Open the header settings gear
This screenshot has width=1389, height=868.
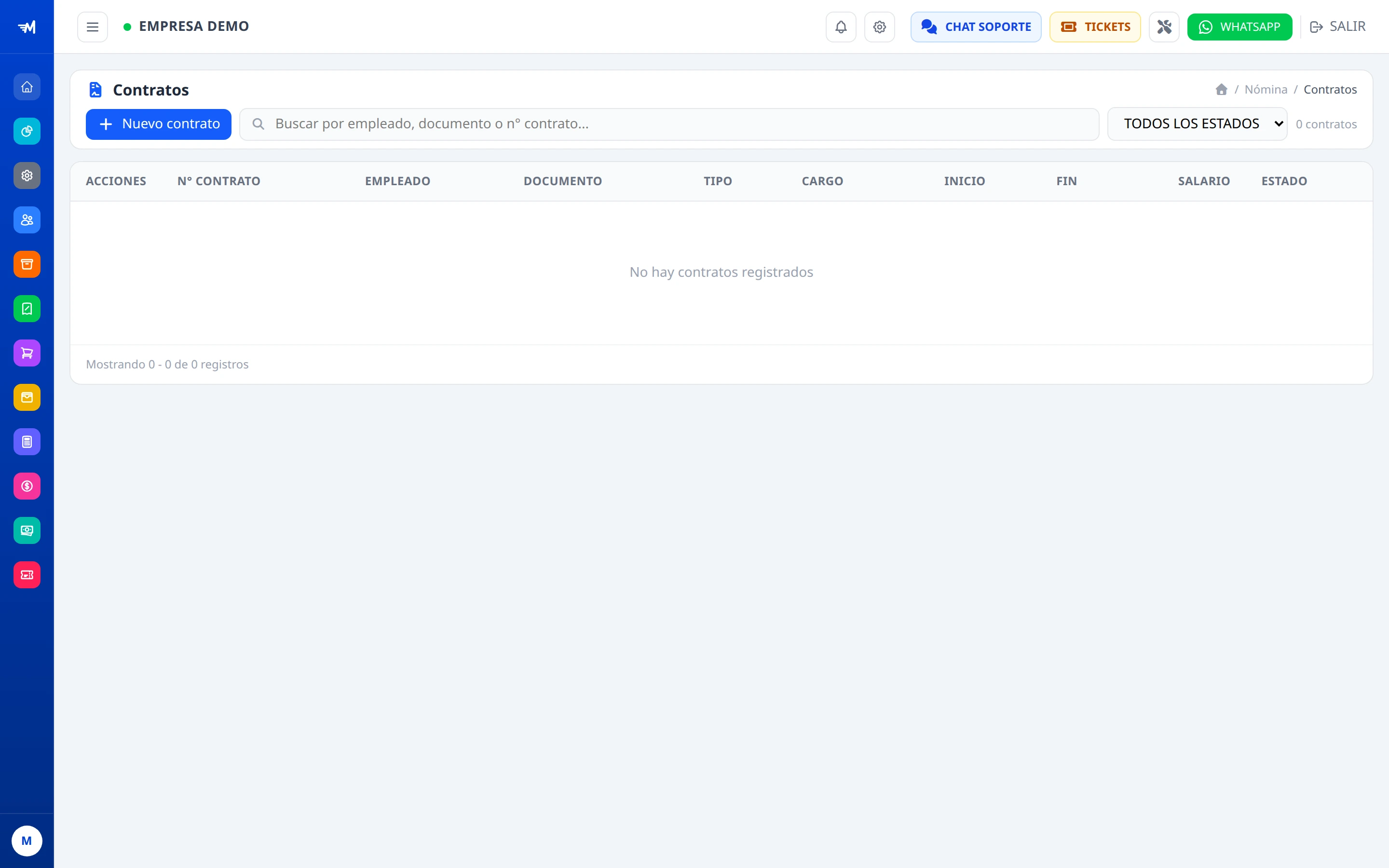[x=879, y=27]
